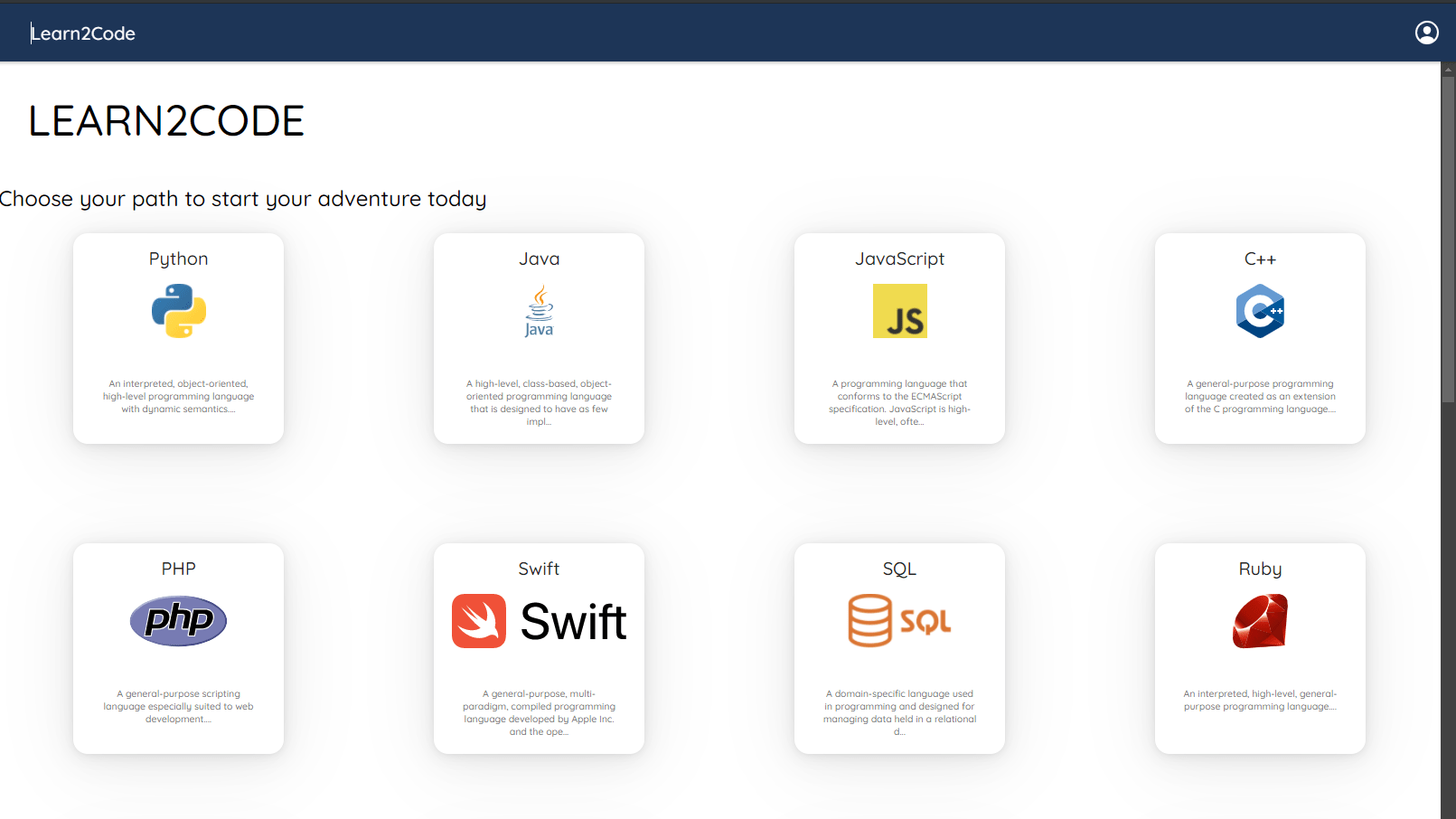Viewport: 1456px width, 819px height.
Task: Open the PHP card title
Action: [x=179, y=570]
